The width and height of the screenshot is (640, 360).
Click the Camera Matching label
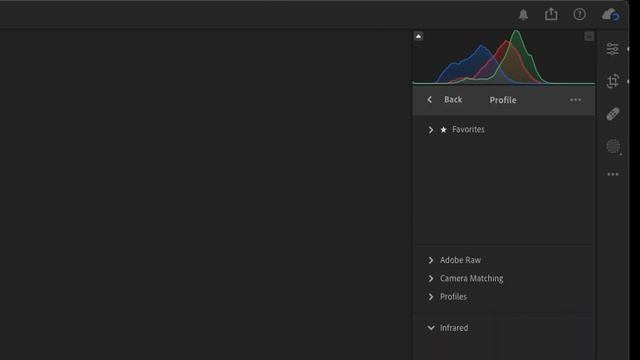[471, 278]
